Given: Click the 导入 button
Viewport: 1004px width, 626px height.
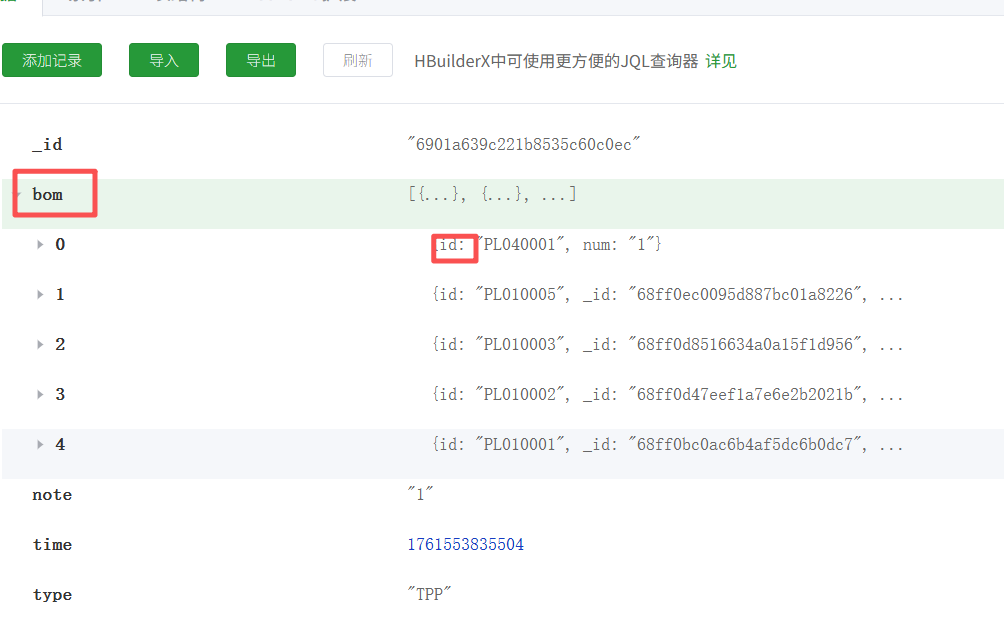Looking at the screenshot, I should coord(163,61).
